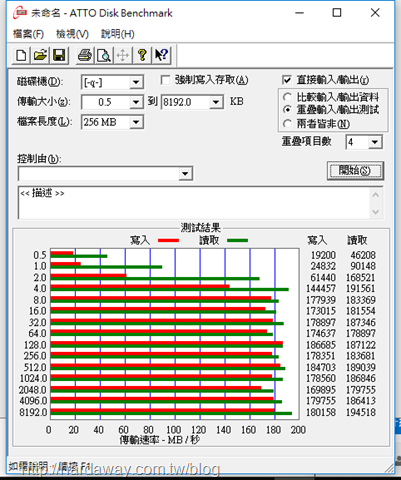Click the description box scroll up arrow
This screenshot has height=480, width=401.
pos(376,195)
